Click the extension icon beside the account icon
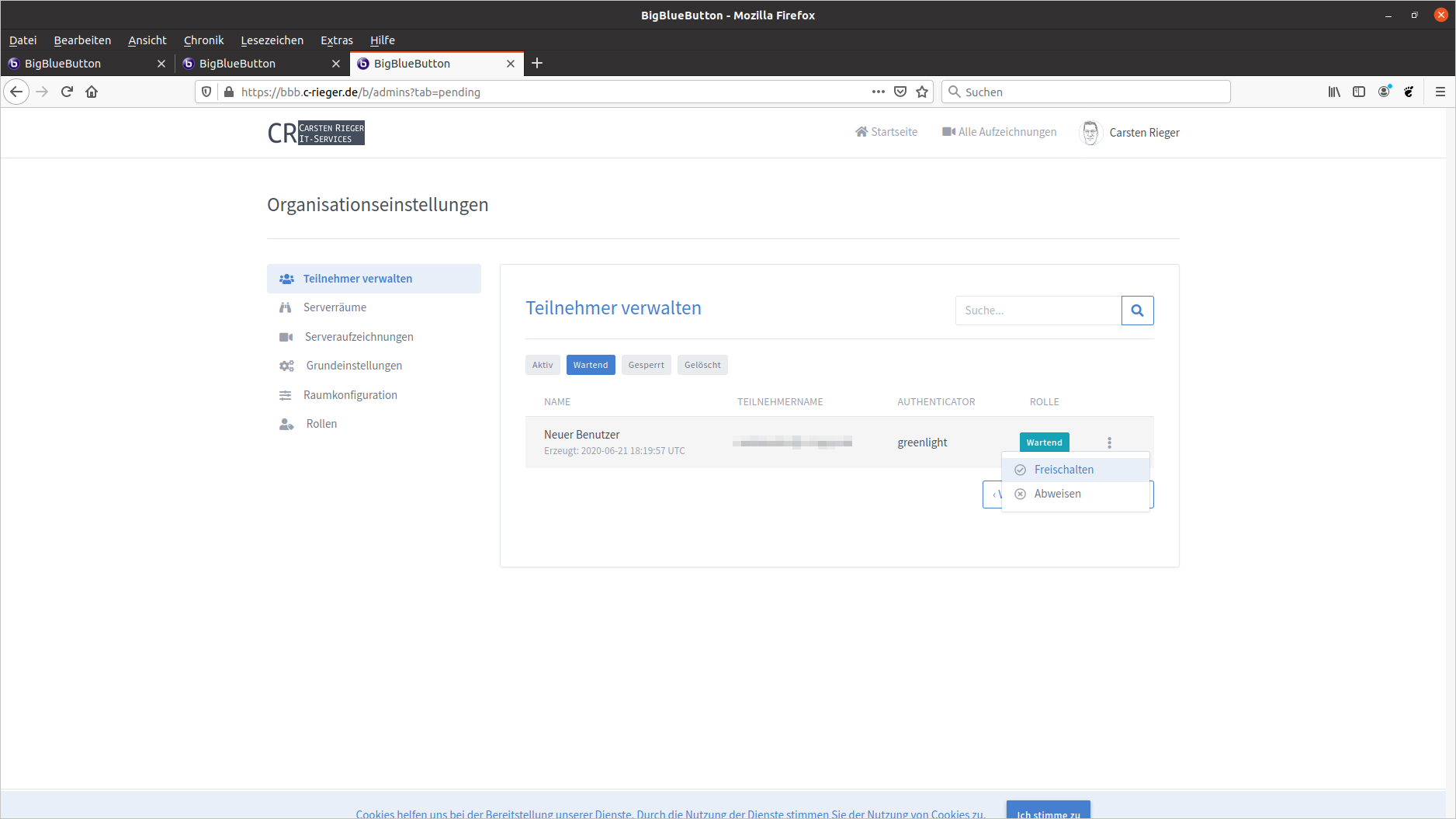The image size is (1456, 819). pos(1409,92)
